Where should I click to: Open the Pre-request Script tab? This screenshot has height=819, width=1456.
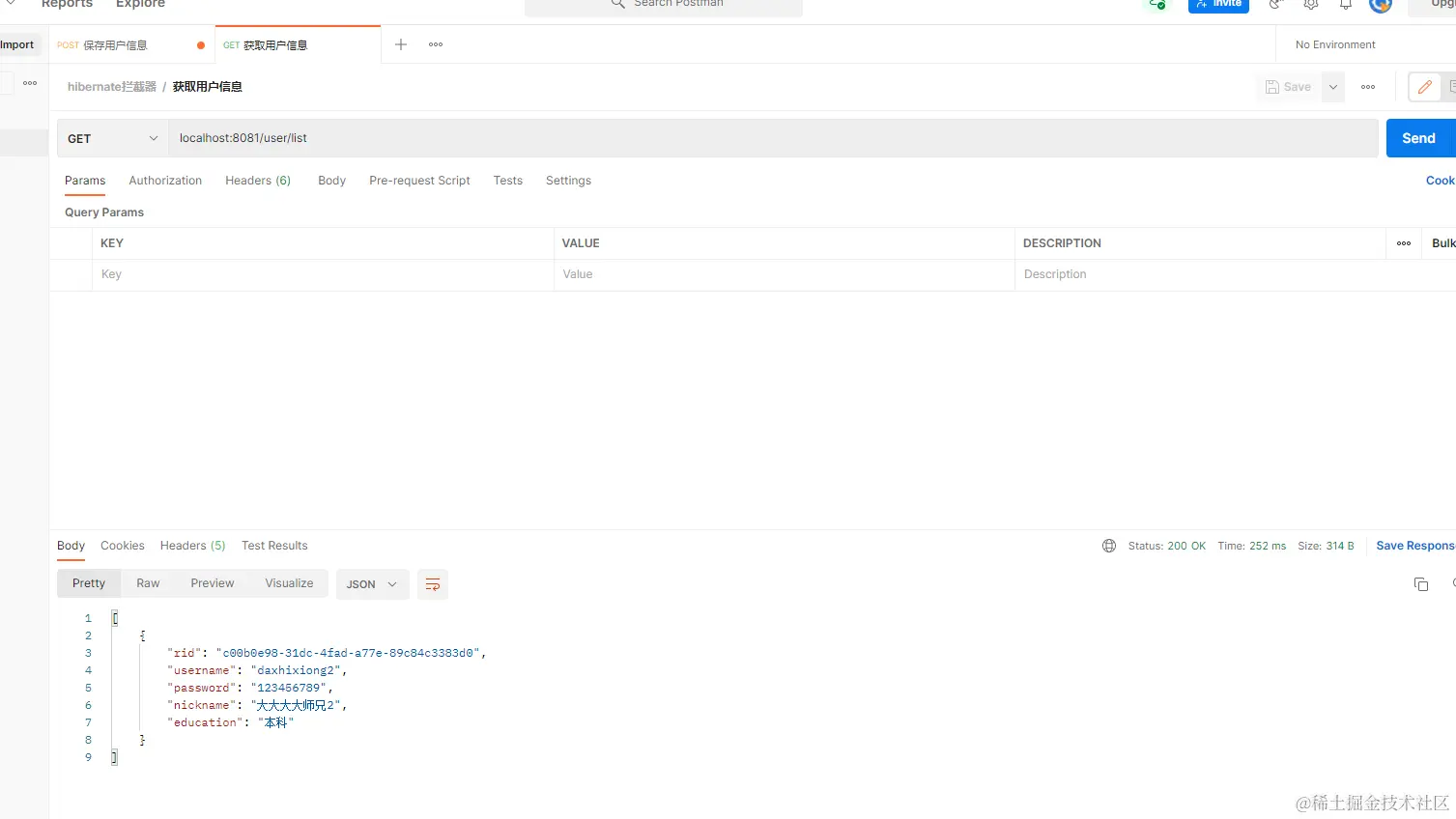(x=419, y=181)
